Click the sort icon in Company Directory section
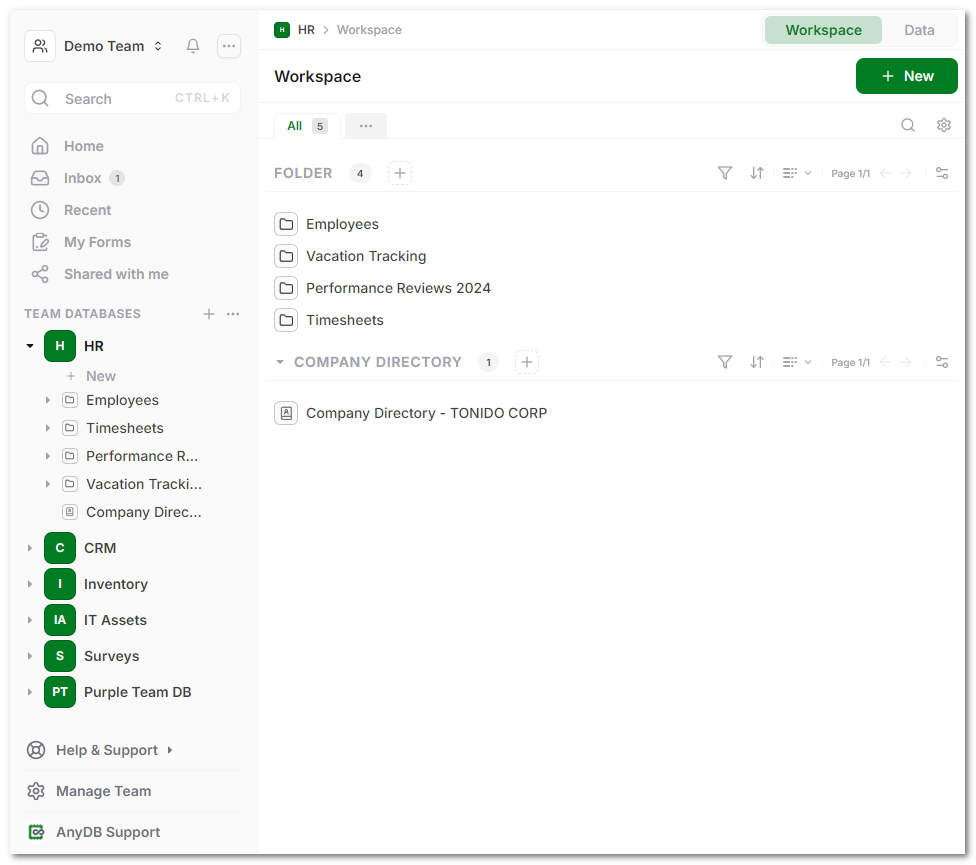Viewport: 976px width, 865px height. click(x=757, y=362)
